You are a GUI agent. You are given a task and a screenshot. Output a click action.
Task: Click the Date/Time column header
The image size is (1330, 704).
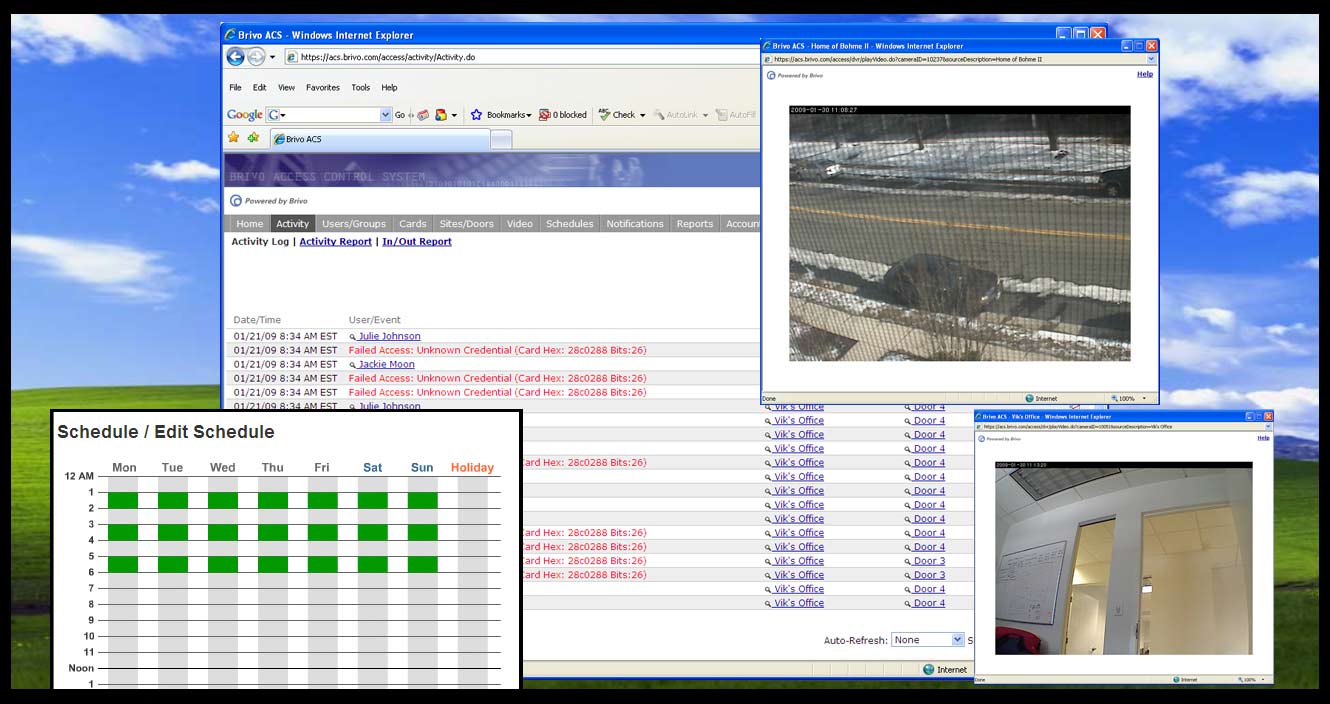click(257, 320)
